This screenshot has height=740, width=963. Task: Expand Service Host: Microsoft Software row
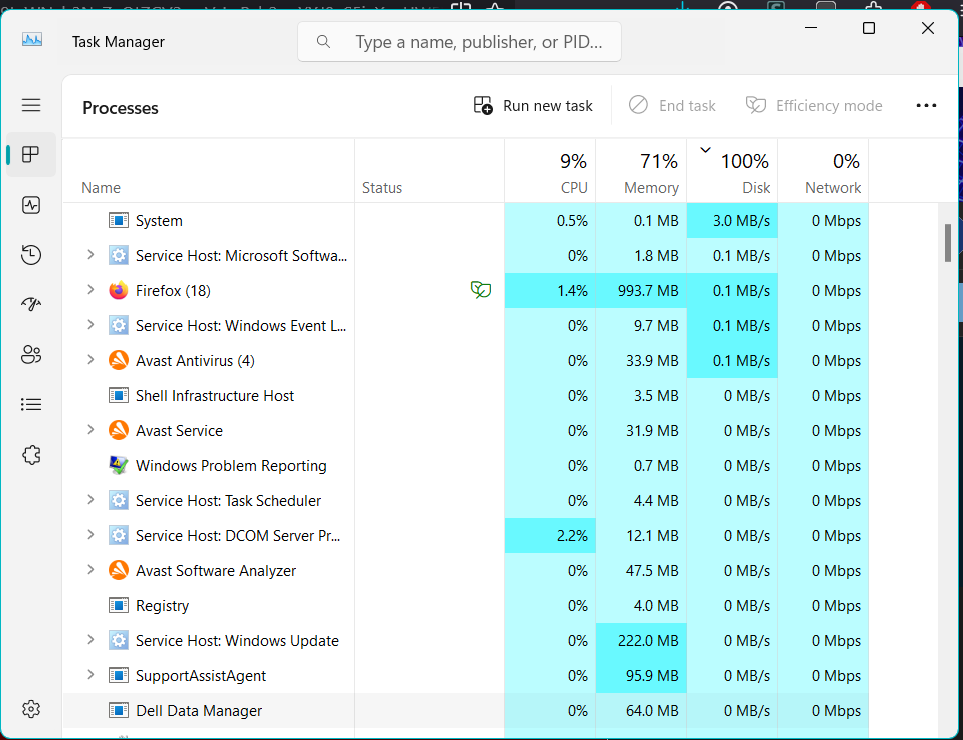coord(90,255)
